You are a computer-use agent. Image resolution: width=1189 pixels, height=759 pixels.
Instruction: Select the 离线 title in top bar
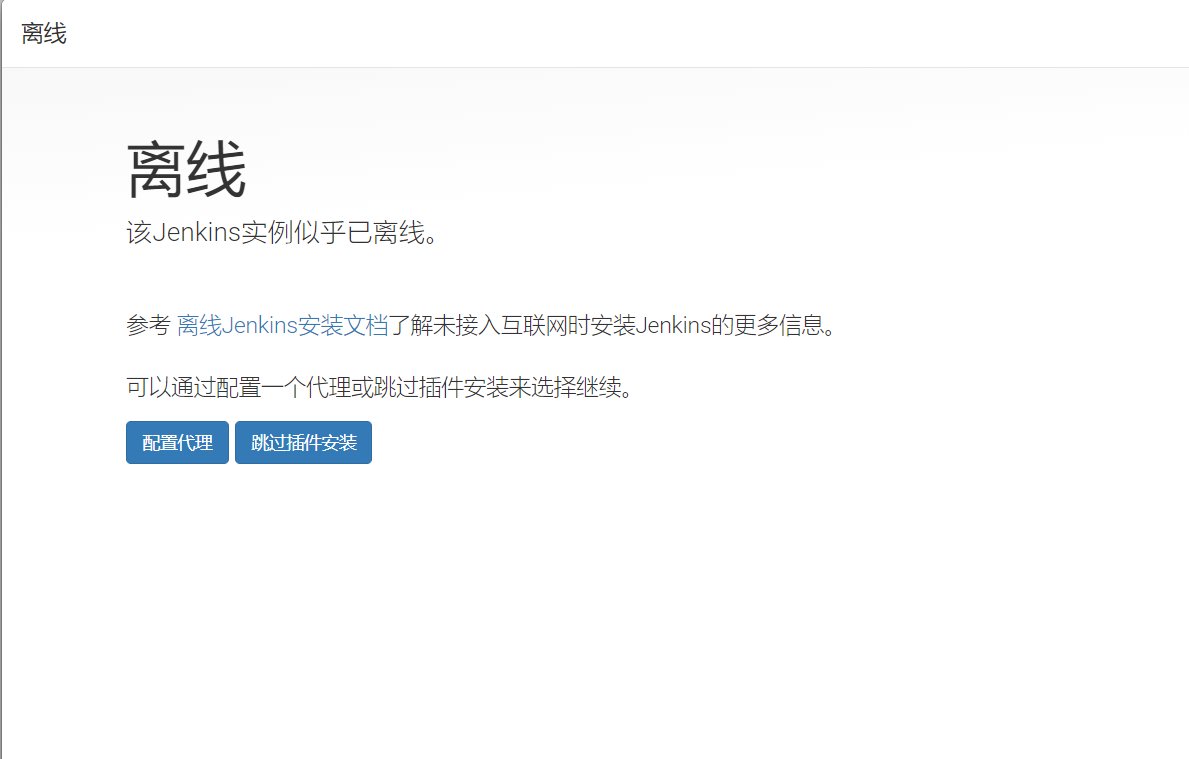44,33
